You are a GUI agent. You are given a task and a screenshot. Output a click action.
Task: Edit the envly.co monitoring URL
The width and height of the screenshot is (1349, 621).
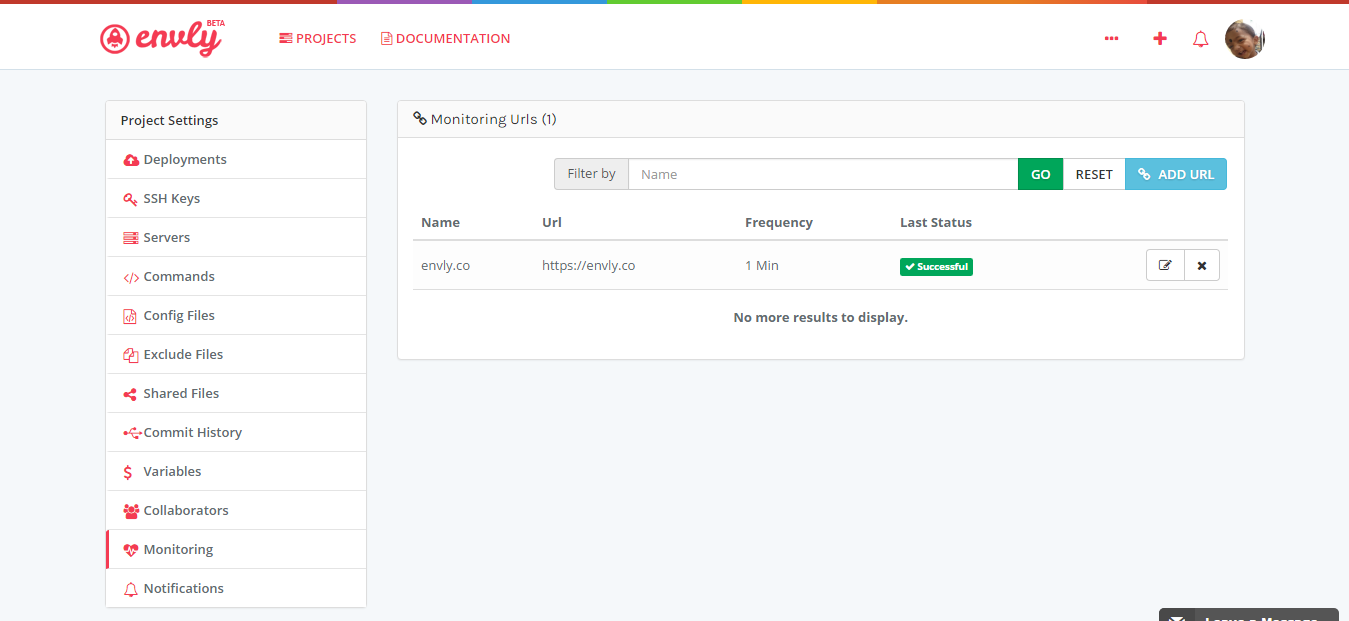tap(1165, 266)
